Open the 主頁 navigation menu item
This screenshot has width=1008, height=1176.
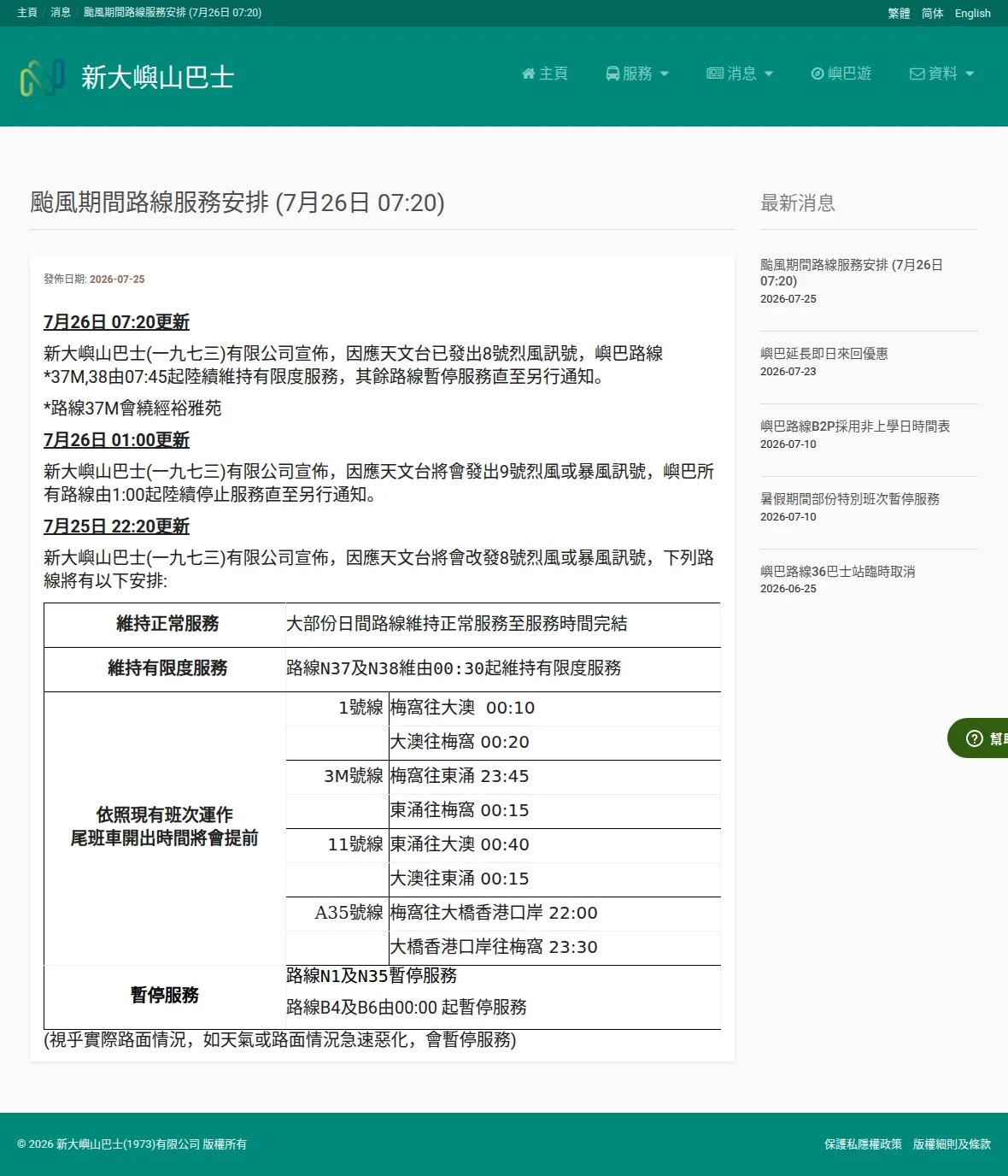(x=545, y=73)
